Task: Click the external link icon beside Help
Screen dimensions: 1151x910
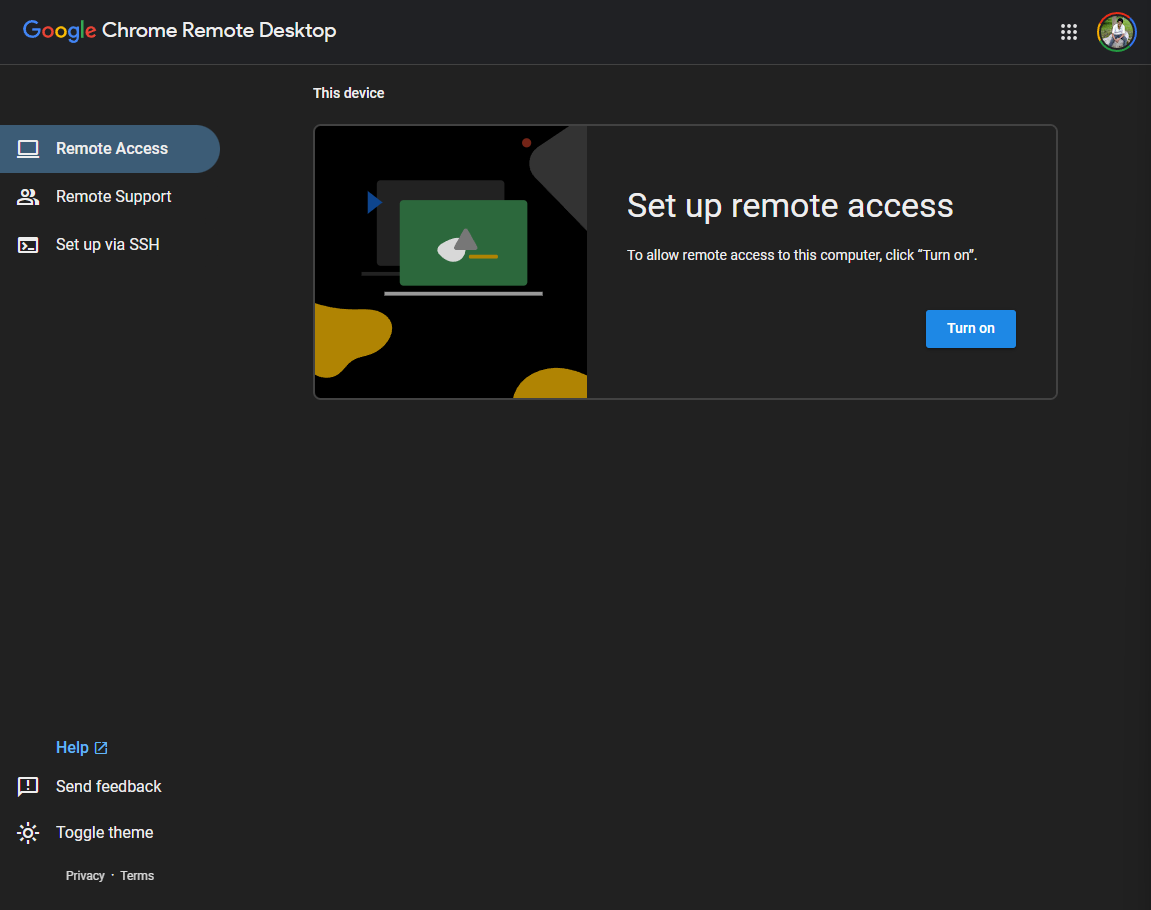Action: (x=101, y=748)
